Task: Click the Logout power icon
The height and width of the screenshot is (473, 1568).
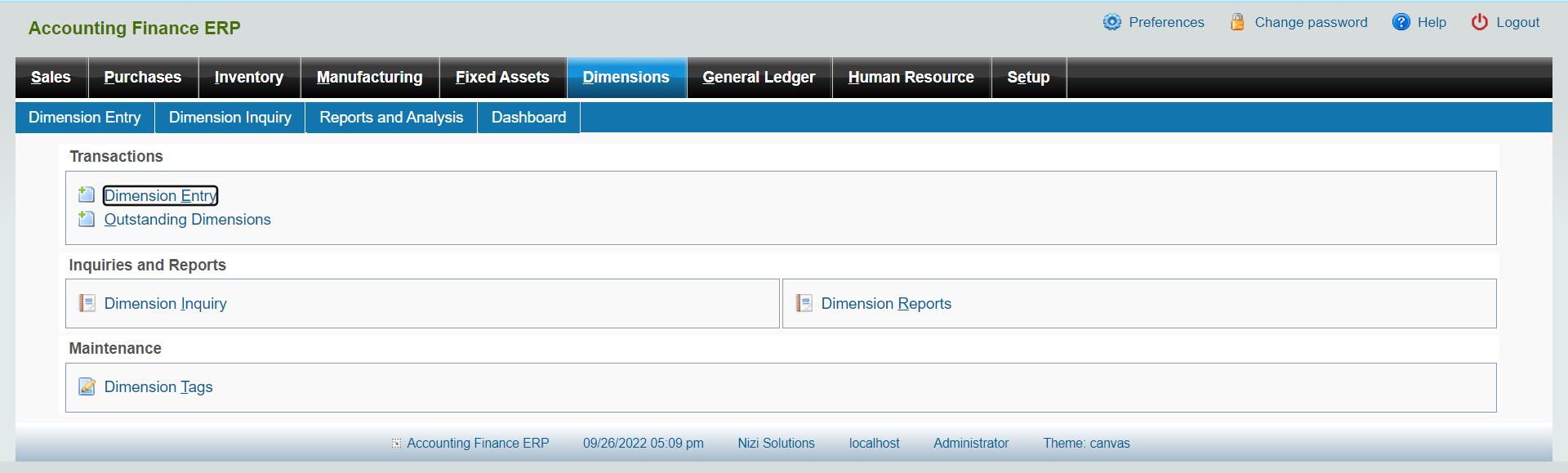Action: click(1479, 22)
